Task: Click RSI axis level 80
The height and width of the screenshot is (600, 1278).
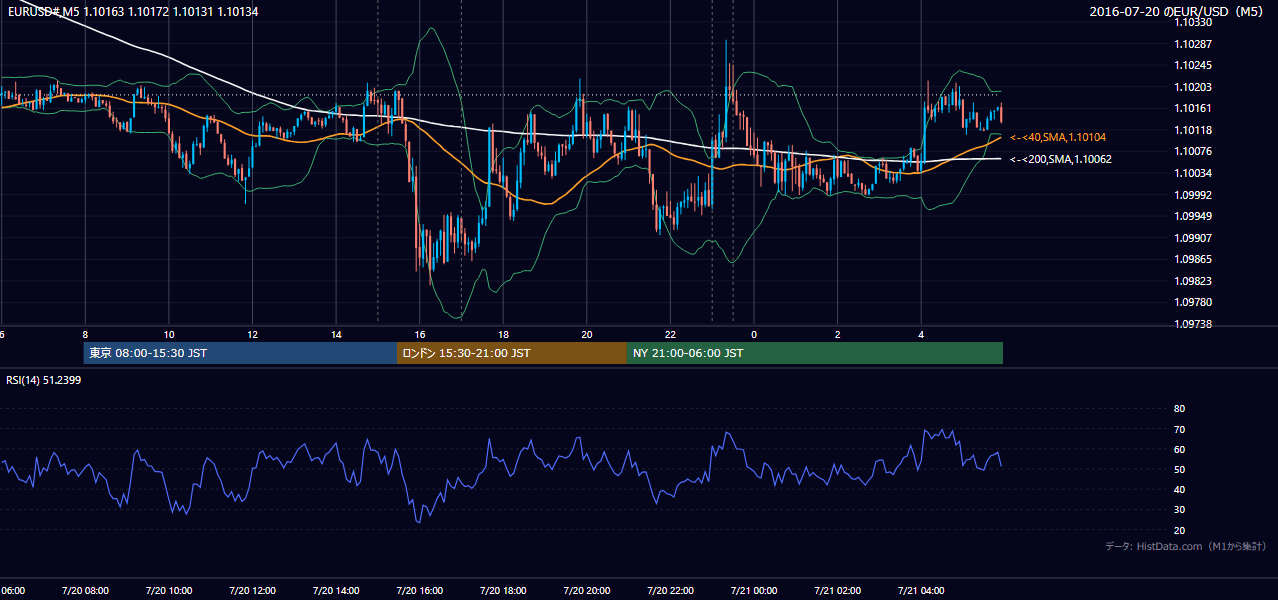Action: click(1179, 409)
